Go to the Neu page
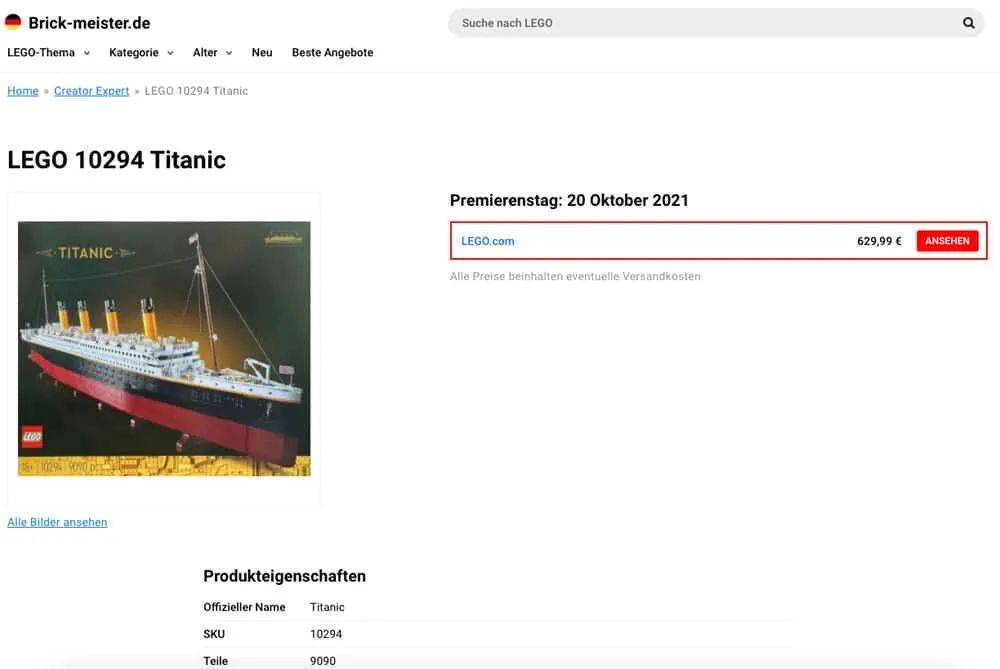1000x669 pixels. (x=262, y=52)
